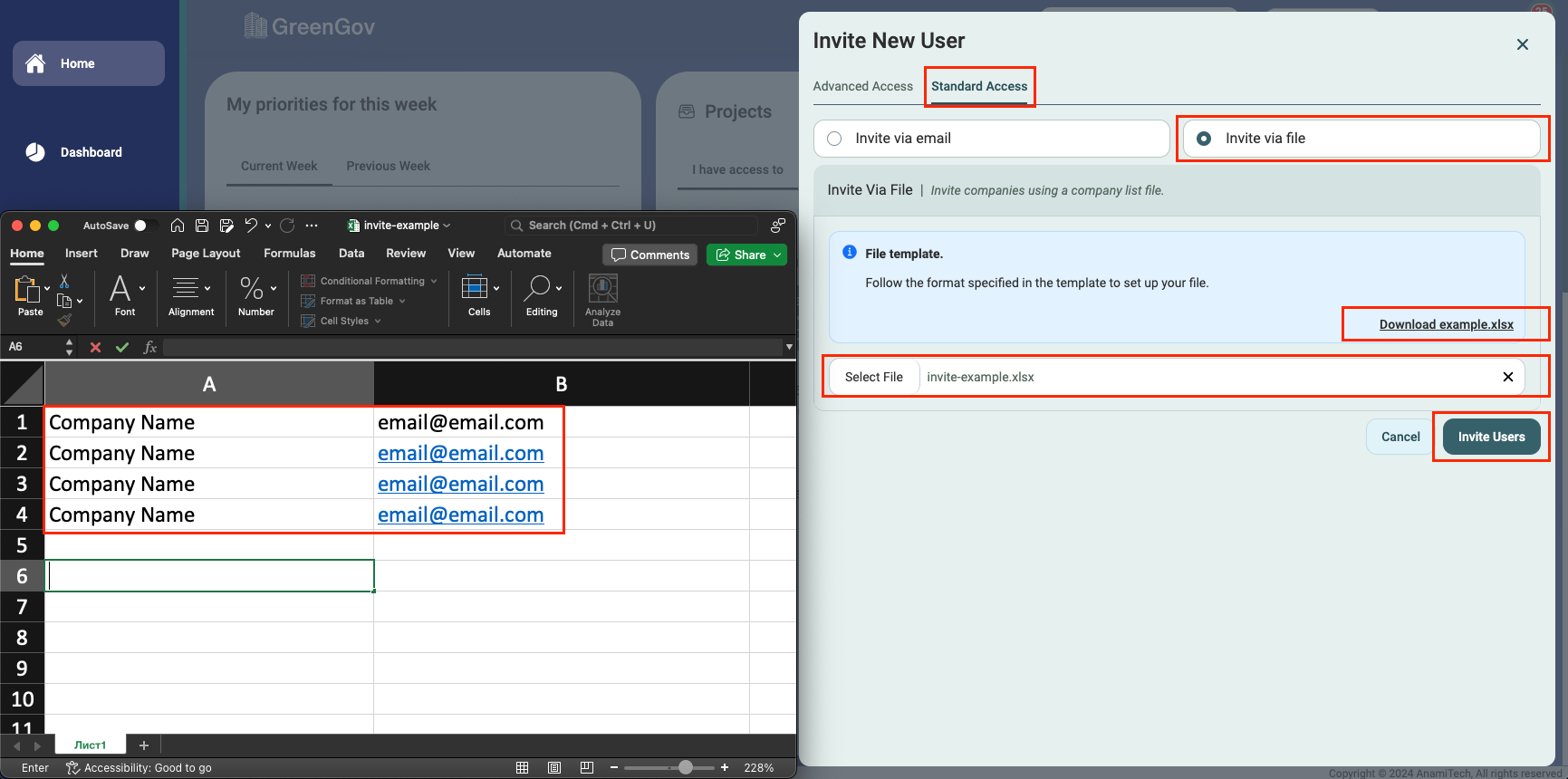Cancel the formula entry with red X
Image resolution: width=1568 pixels, height=779 pixels.
(x=95, y=347)
